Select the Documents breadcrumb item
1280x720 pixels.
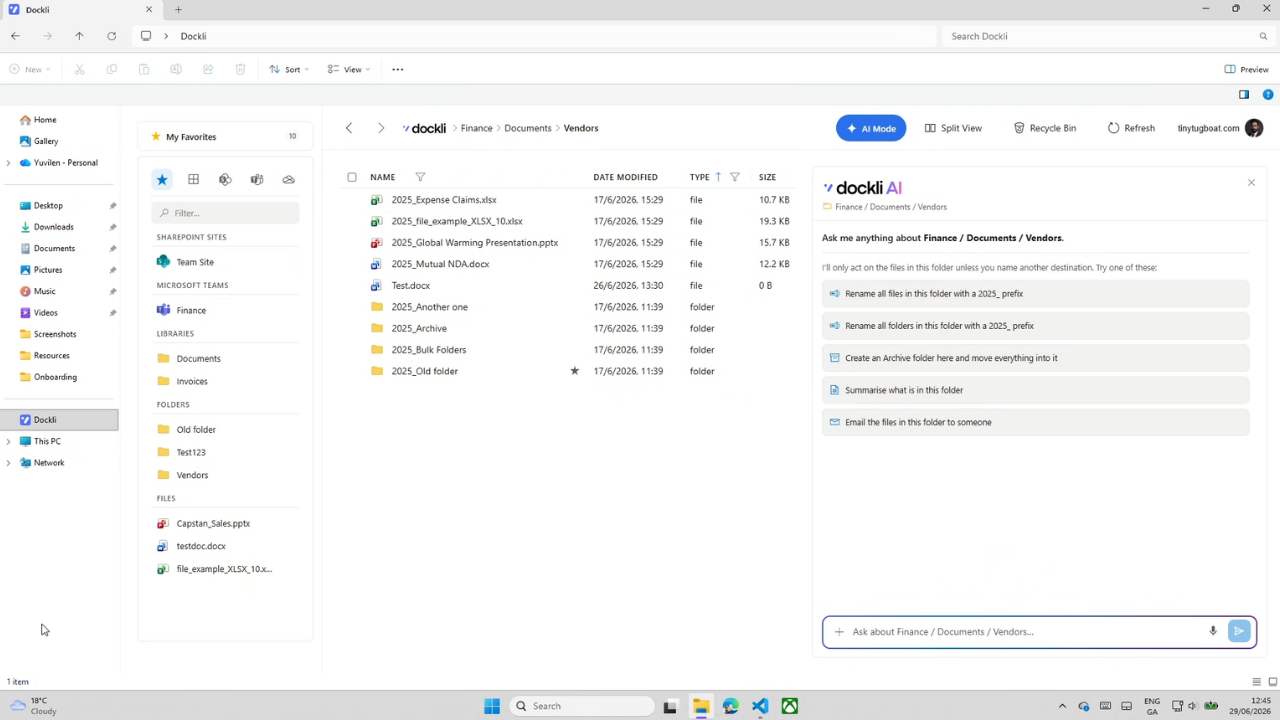528,128
